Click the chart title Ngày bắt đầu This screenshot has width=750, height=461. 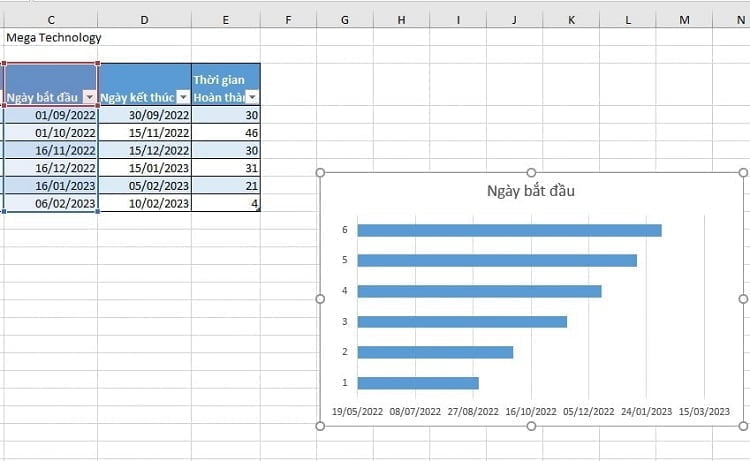coord(531,191)
